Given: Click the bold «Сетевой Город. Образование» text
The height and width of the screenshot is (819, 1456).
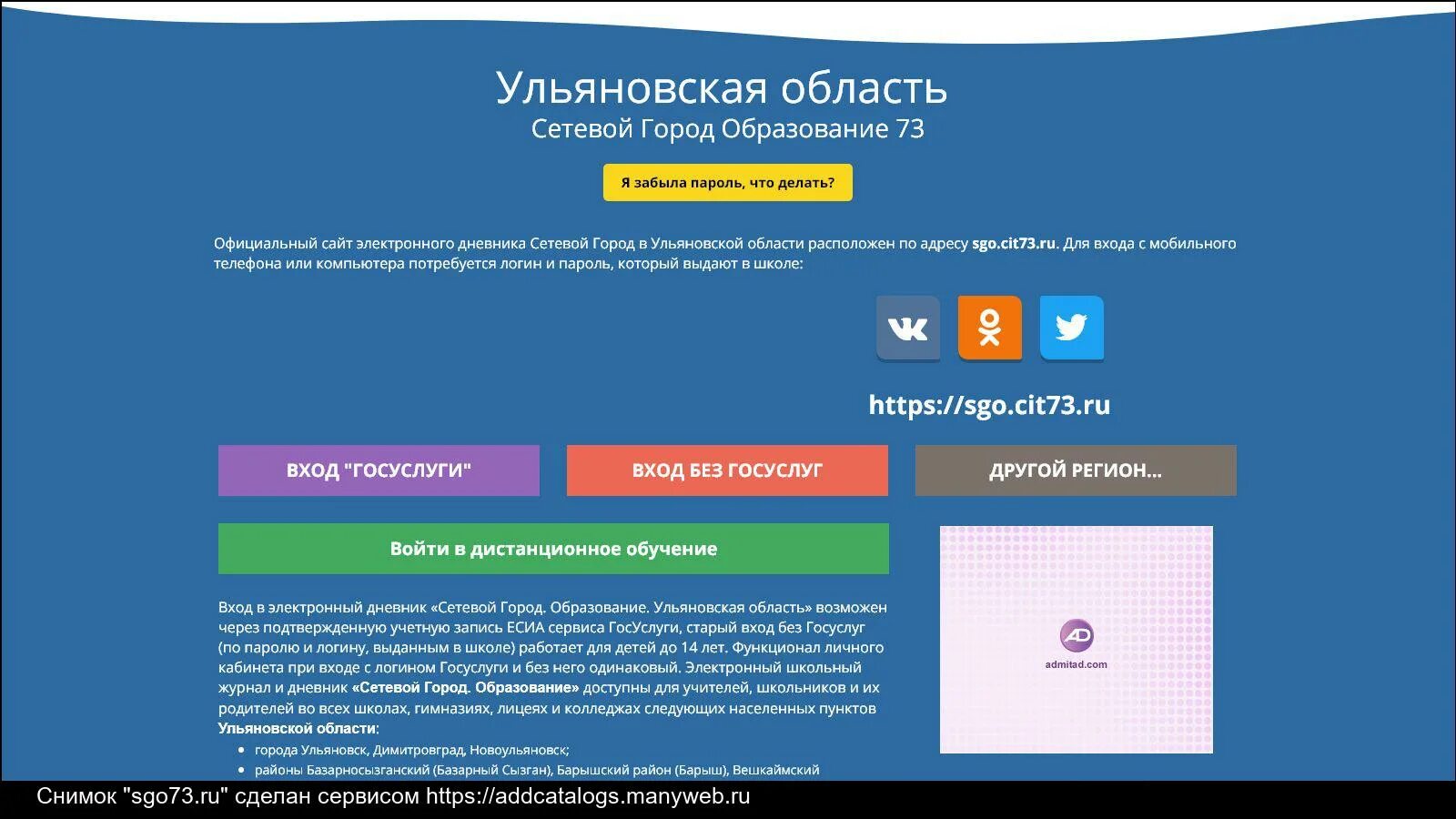Looking at the screenshot, I should (466, 688).
